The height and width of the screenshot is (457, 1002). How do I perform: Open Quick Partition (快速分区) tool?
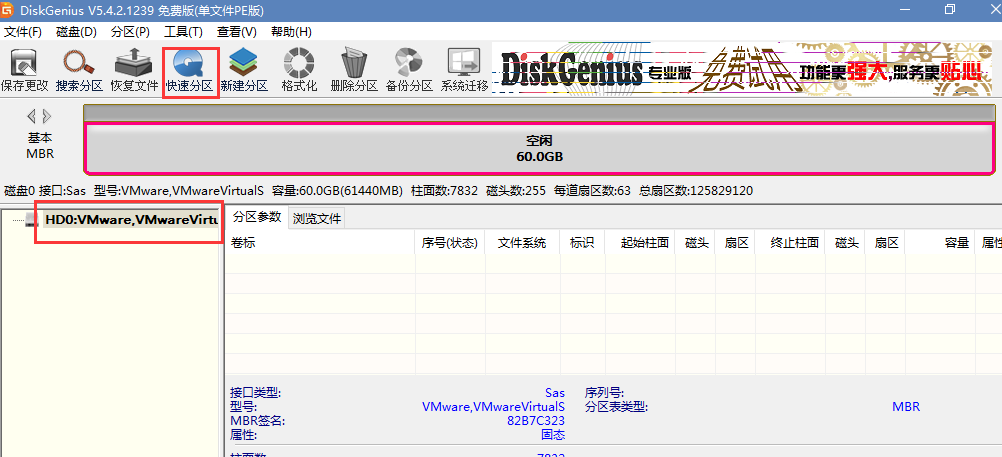189,70
